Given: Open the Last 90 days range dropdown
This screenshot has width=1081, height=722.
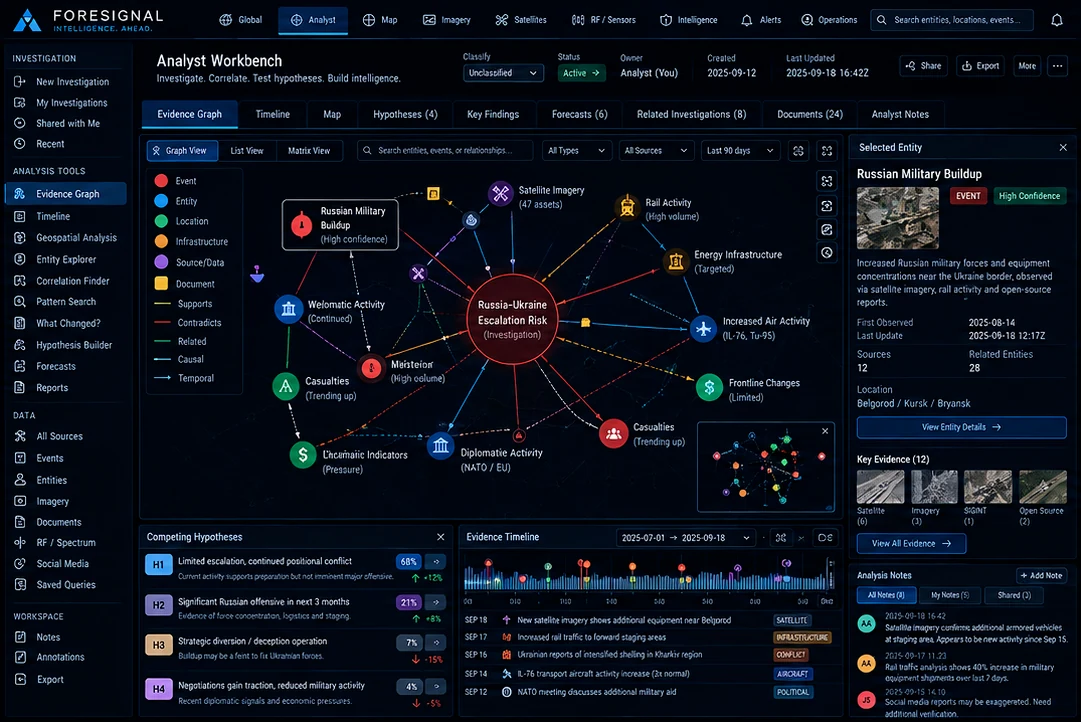Looking at the screenshot, I should pos(740,150).
